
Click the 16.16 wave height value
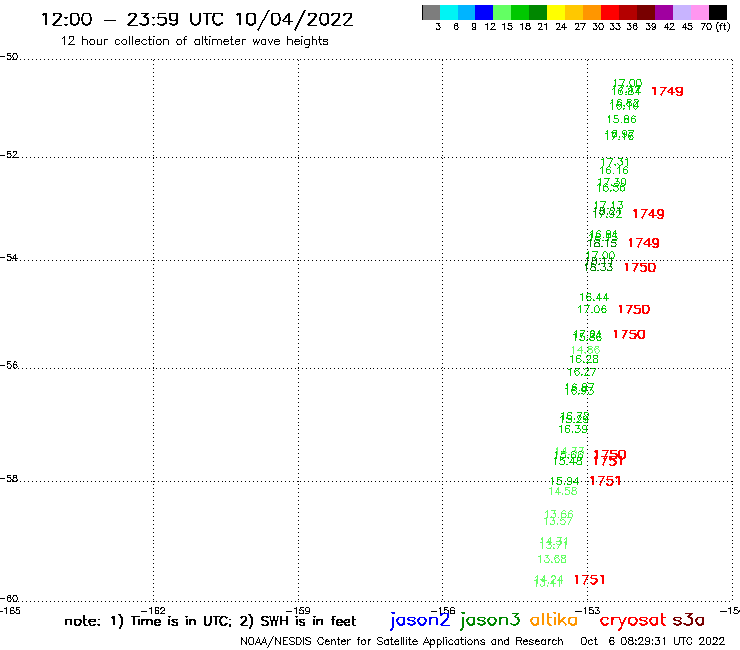[x=614, y=170]
